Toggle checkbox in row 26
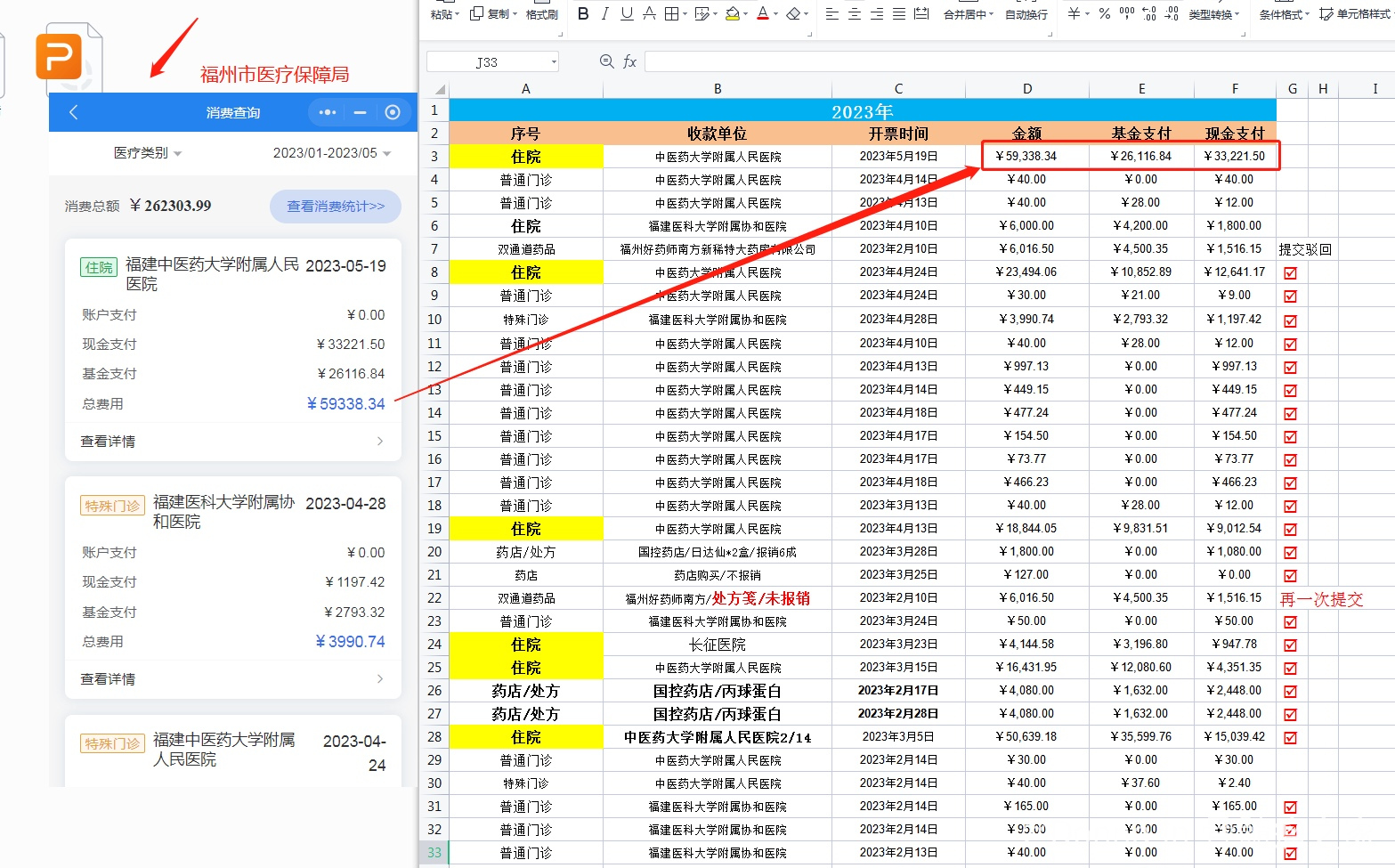Screen dimensions: 1395x868 [x=1291, y=691]
